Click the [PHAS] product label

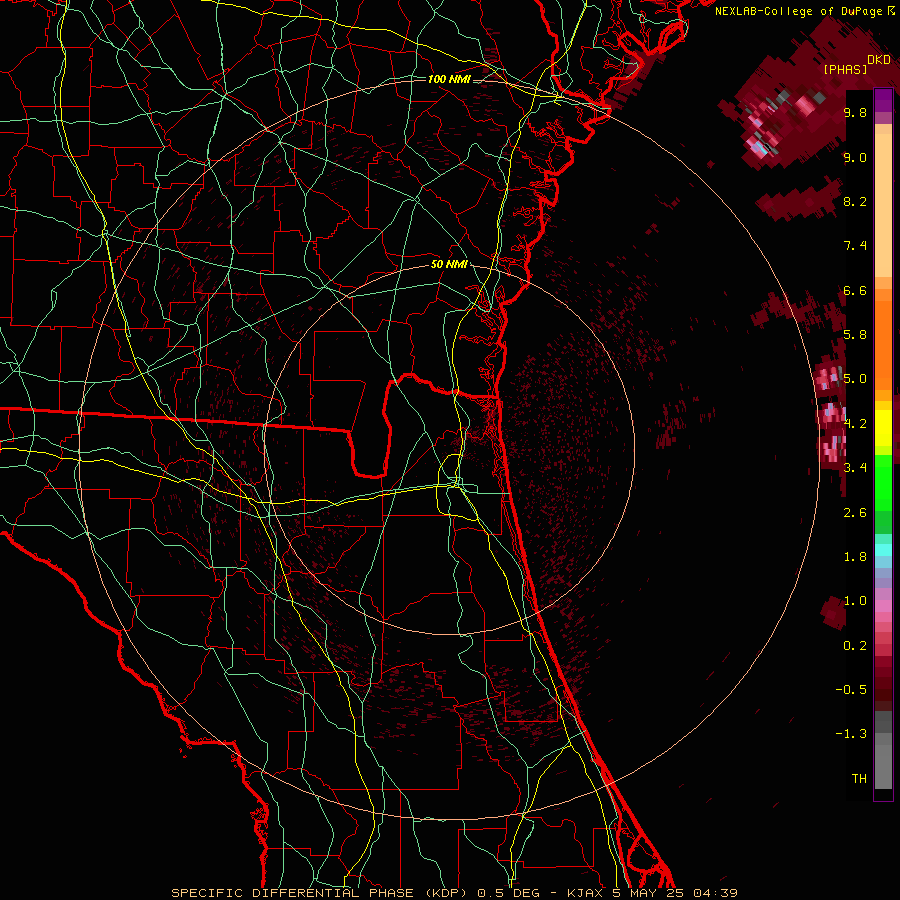click(x=845, y=70)
